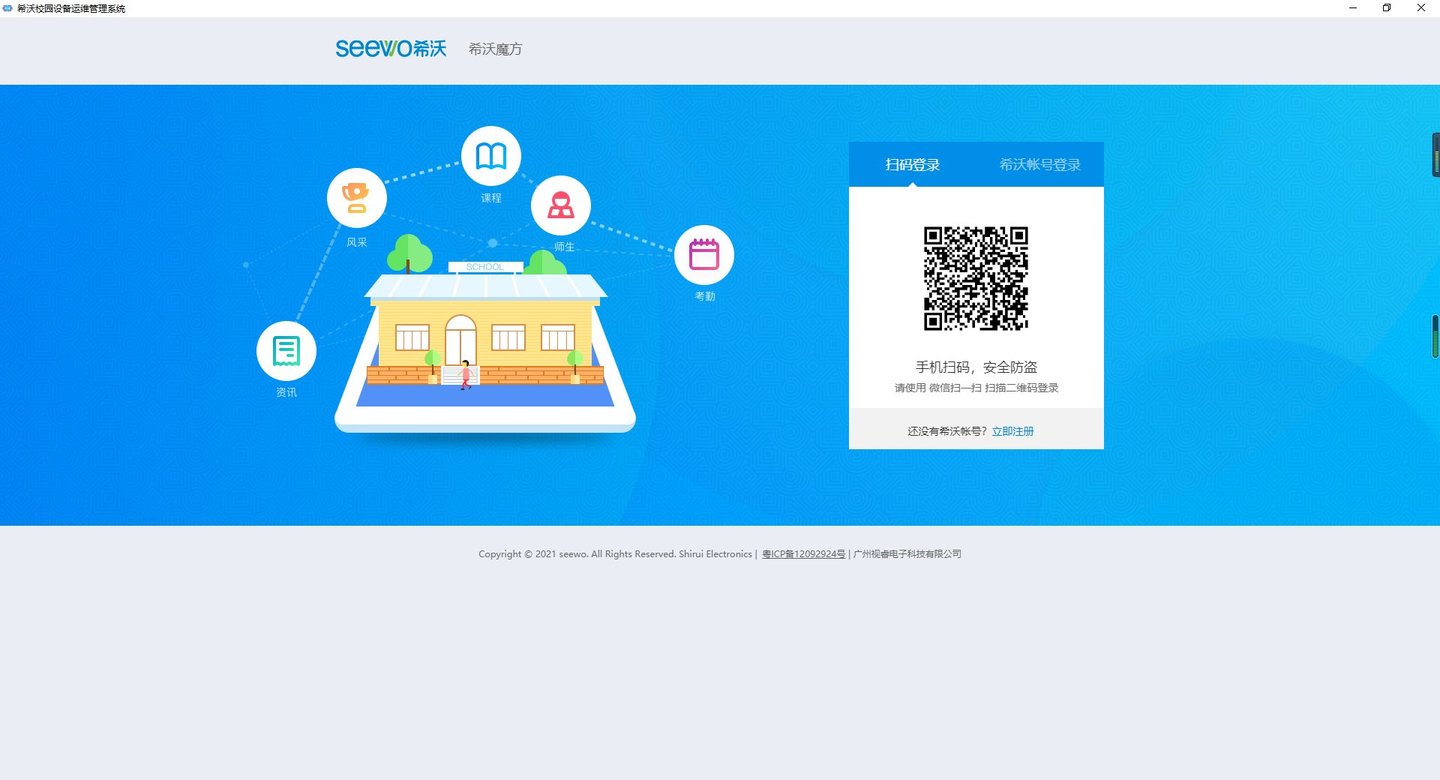Click the 请使用 微信扫一扫 instruction text
1440x780 pixels.
976,388
